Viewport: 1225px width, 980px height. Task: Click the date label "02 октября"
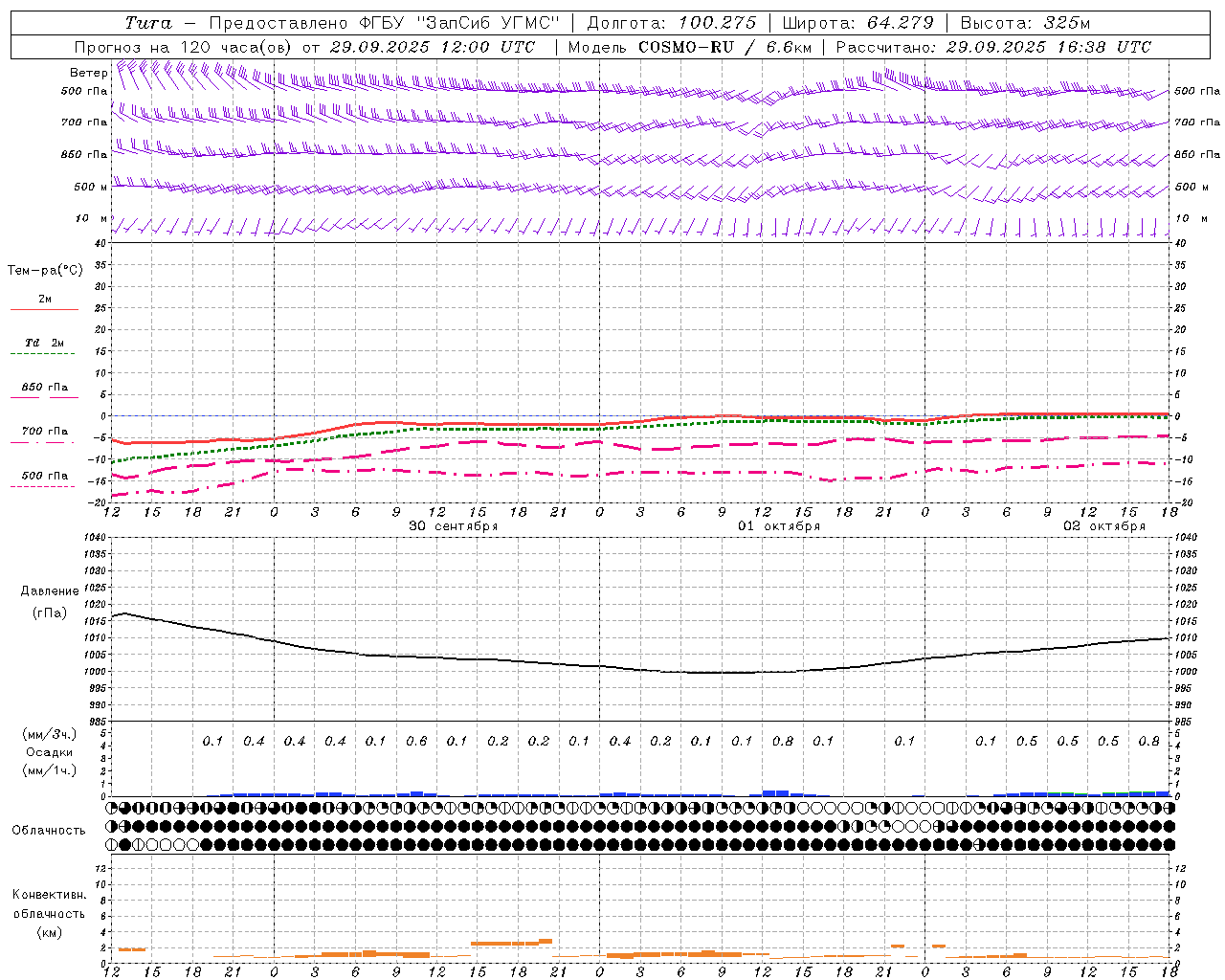pyautogui.click(x=1104, y=526)
